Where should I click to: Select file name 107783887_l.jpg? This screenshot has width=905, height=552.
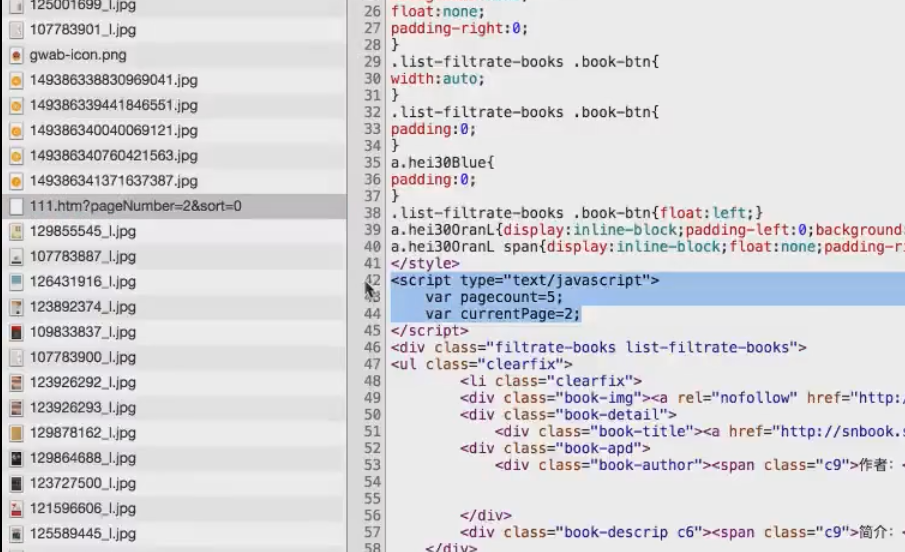click(x=83, y=256)
